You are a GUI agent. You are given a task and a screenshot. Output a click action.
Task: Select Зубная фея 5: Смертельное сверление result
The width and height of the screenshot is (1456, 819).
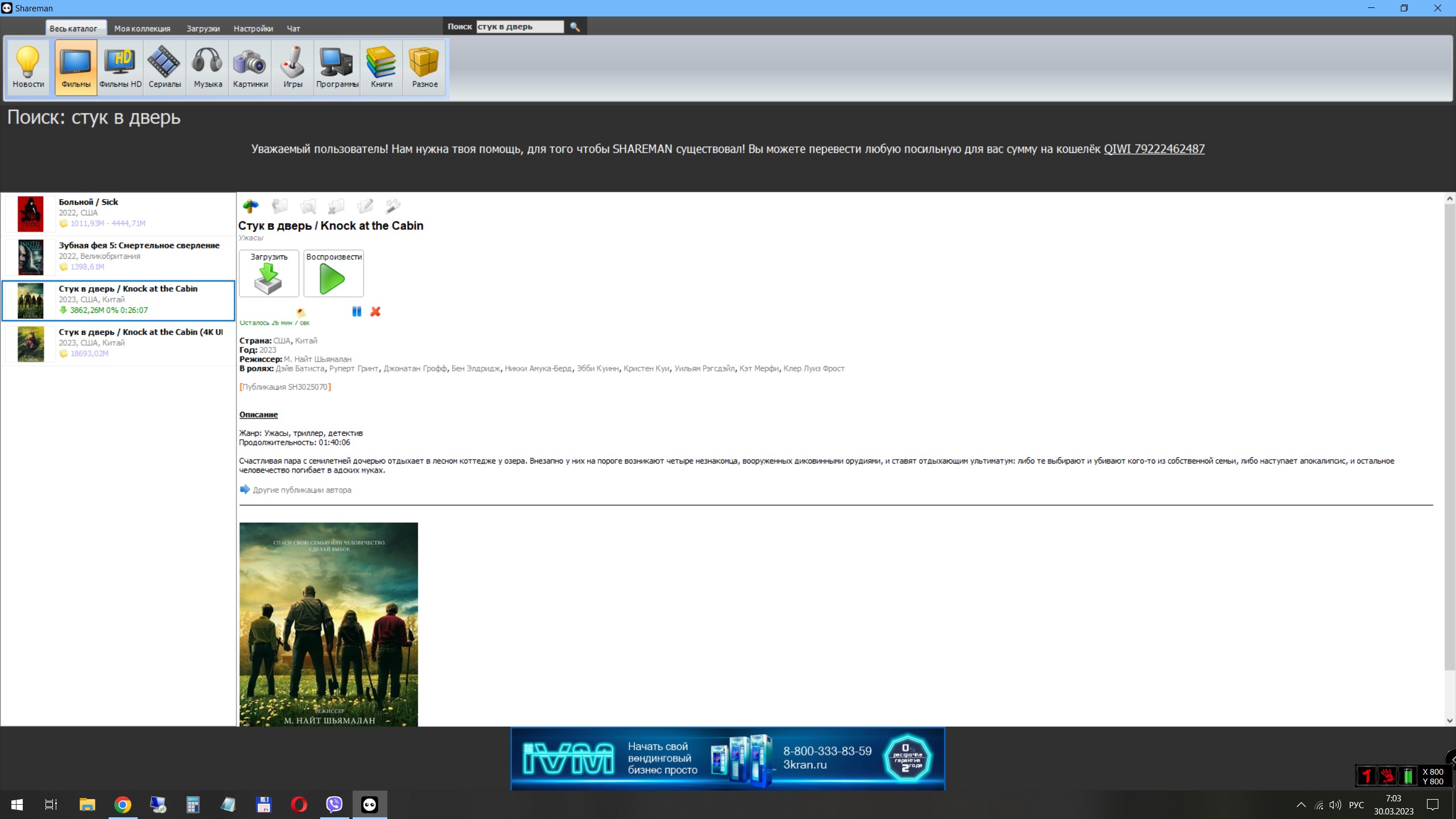(118, 257)
